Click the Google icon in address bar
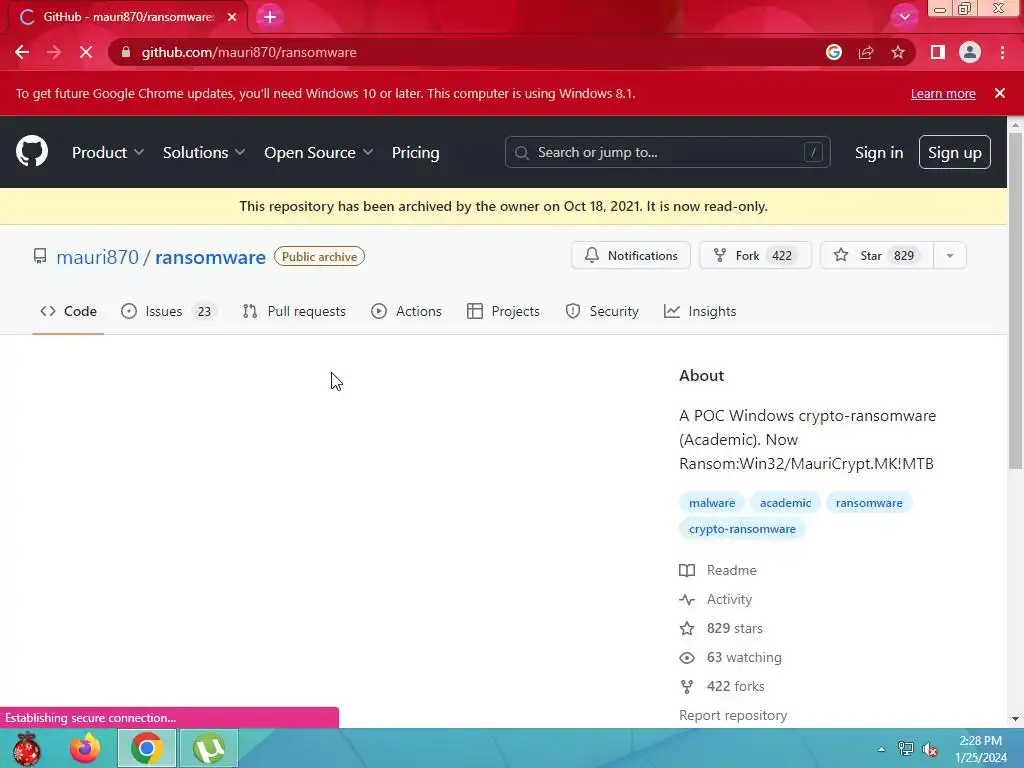 [x=833, y=52]
